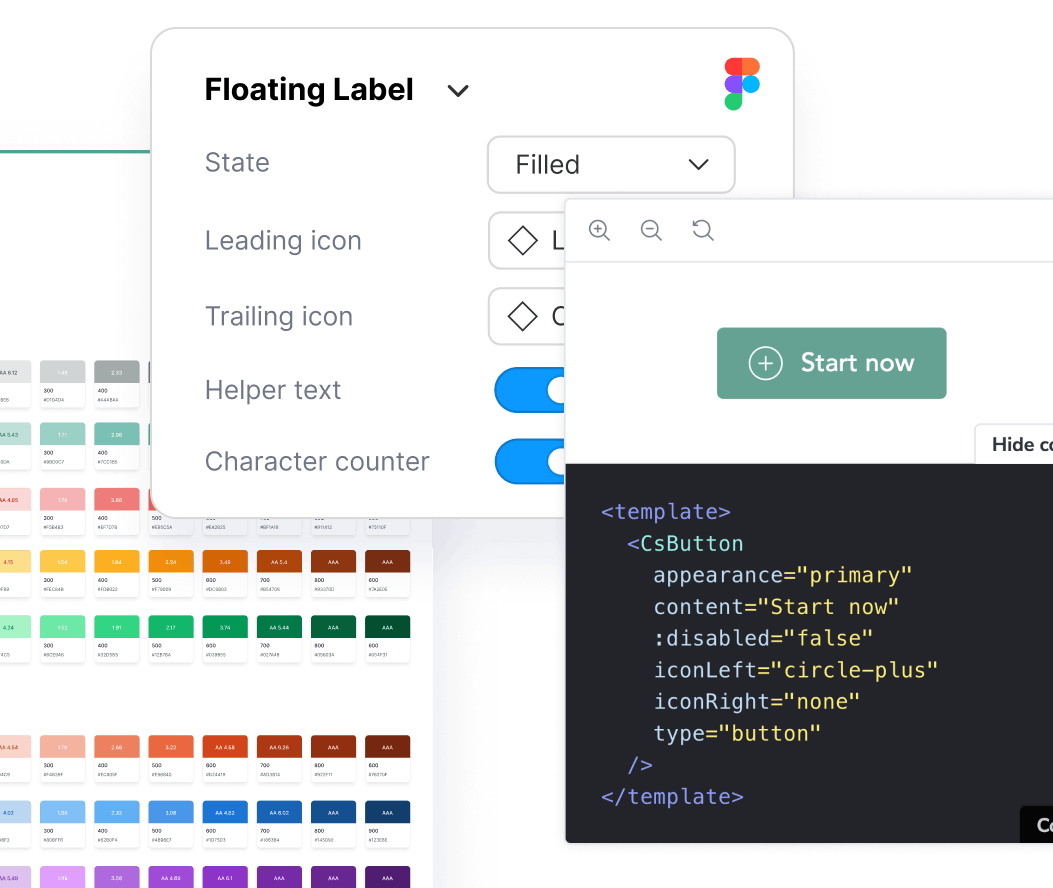Open the Leading icon dropdown

[x=526, y=240]
